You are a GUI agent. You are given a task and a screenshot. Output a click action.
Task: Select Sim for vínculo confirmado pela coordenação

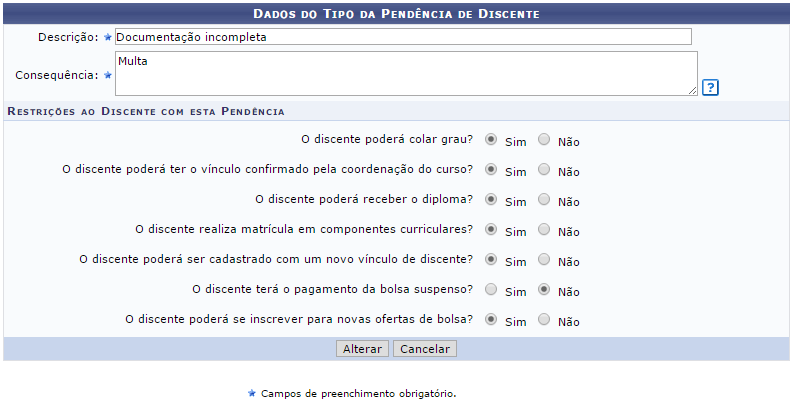[491, 170]
